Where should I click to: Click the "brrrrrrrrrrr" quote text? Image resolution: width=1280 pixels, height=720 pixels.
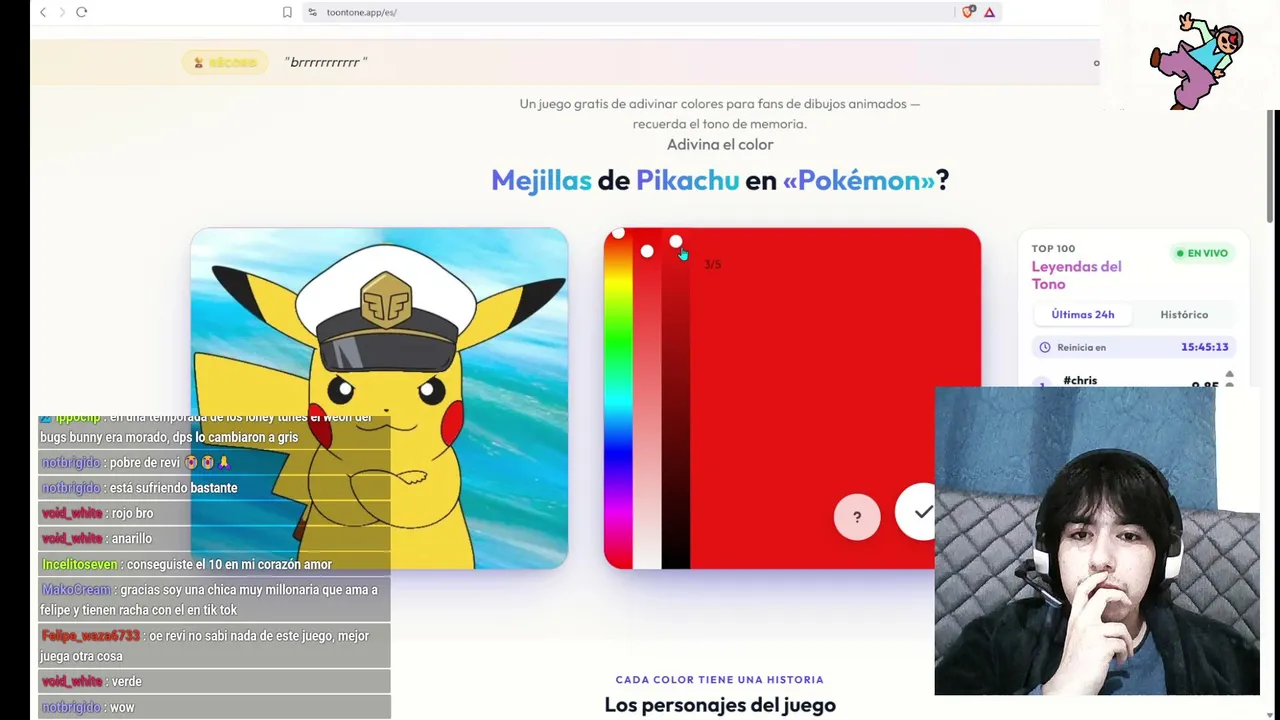[x=326, y=62]
